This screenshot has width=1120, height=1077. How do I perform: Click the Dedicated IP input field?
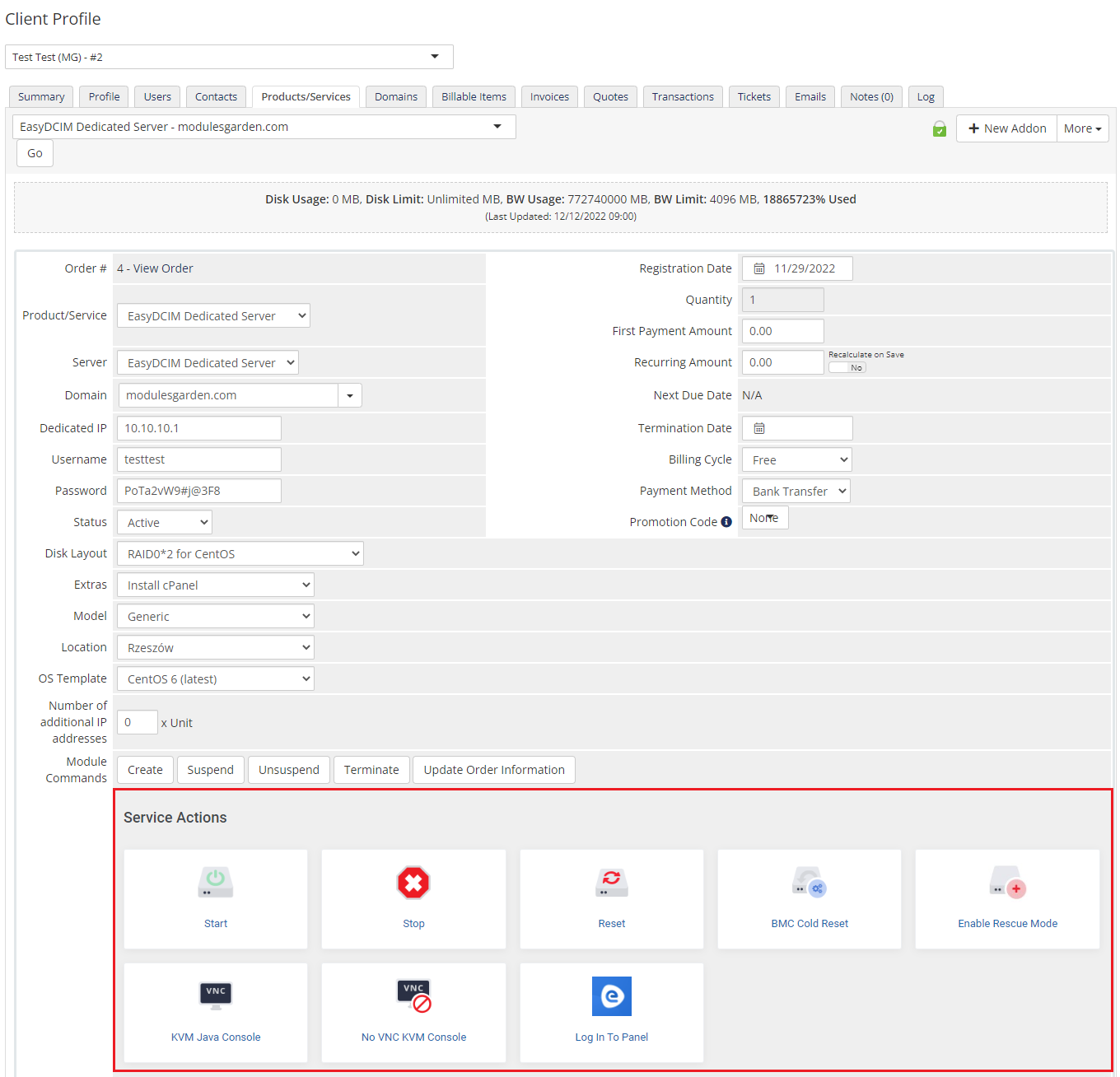click(199, 428)
